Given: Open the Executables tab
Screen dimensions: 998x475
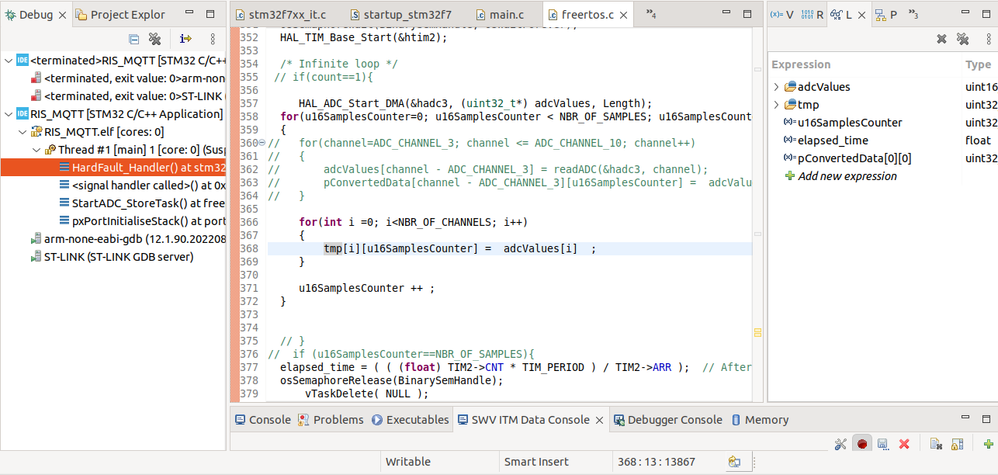Looking at the screenshot, I should pyautogui.click(x=410, y=420).
